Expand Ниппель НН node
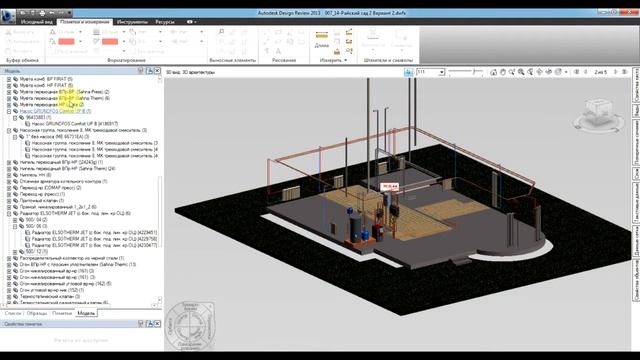 (9, 175)
